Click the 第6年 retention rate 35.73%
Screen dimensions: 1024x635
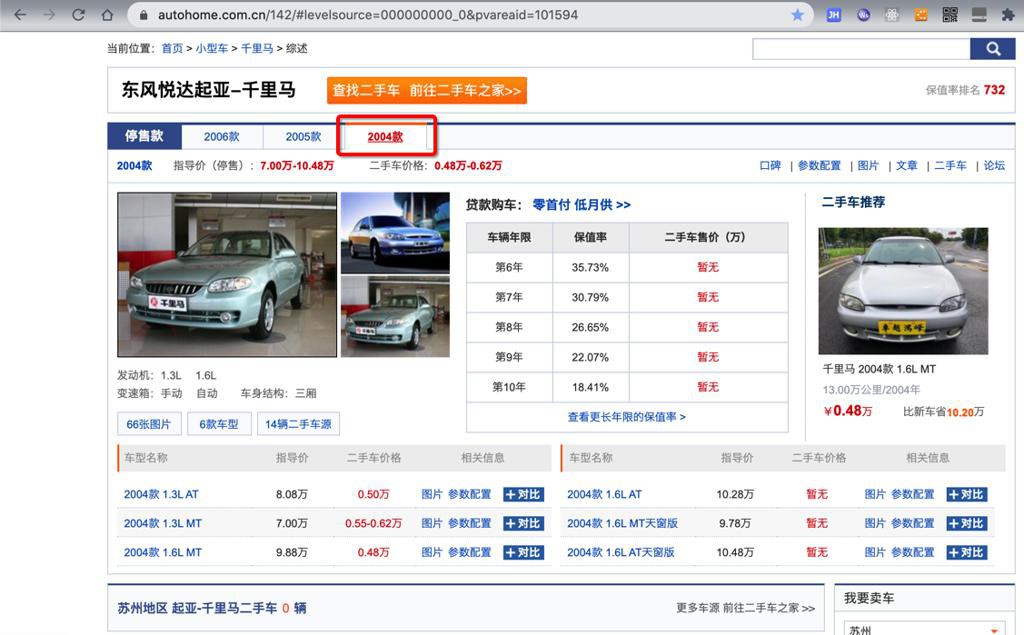click(590, 267)
